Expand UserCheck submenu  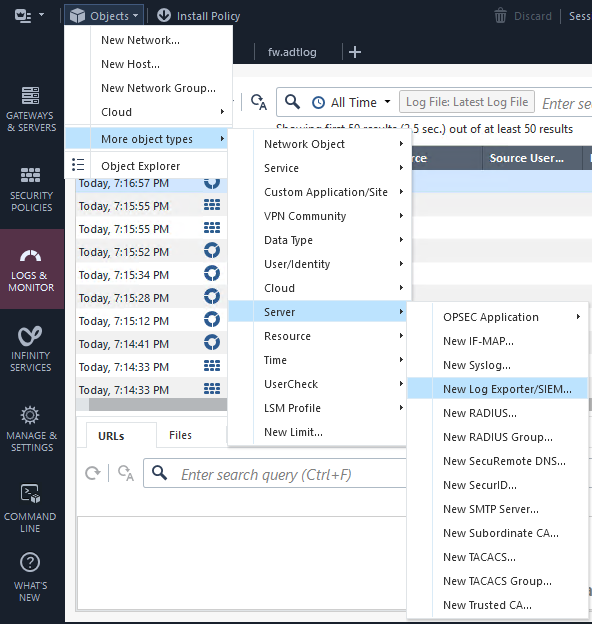pyautogui.click(x=317, y=384)
